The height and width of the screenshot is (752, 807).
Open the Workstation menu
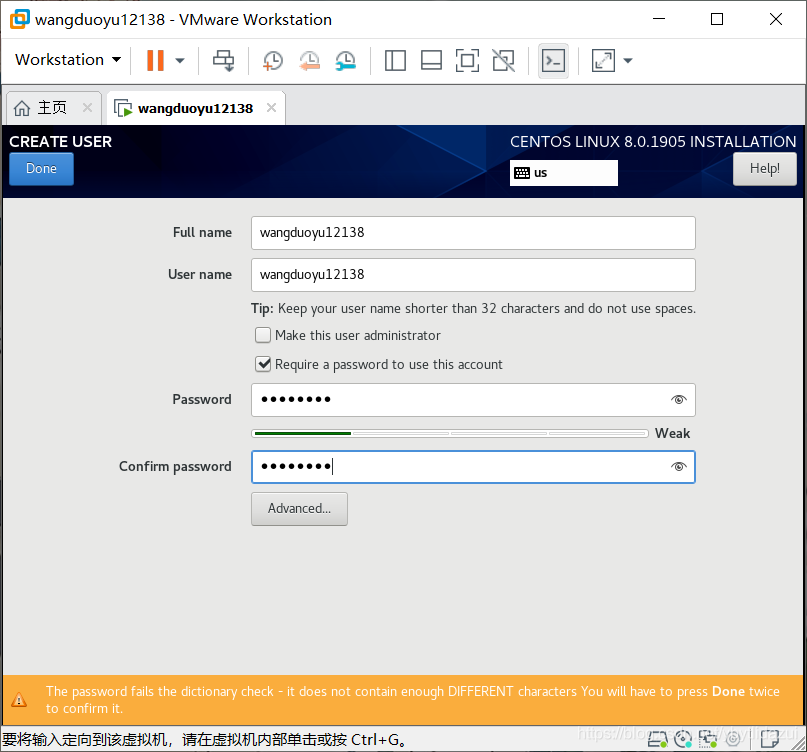point(68,60)
